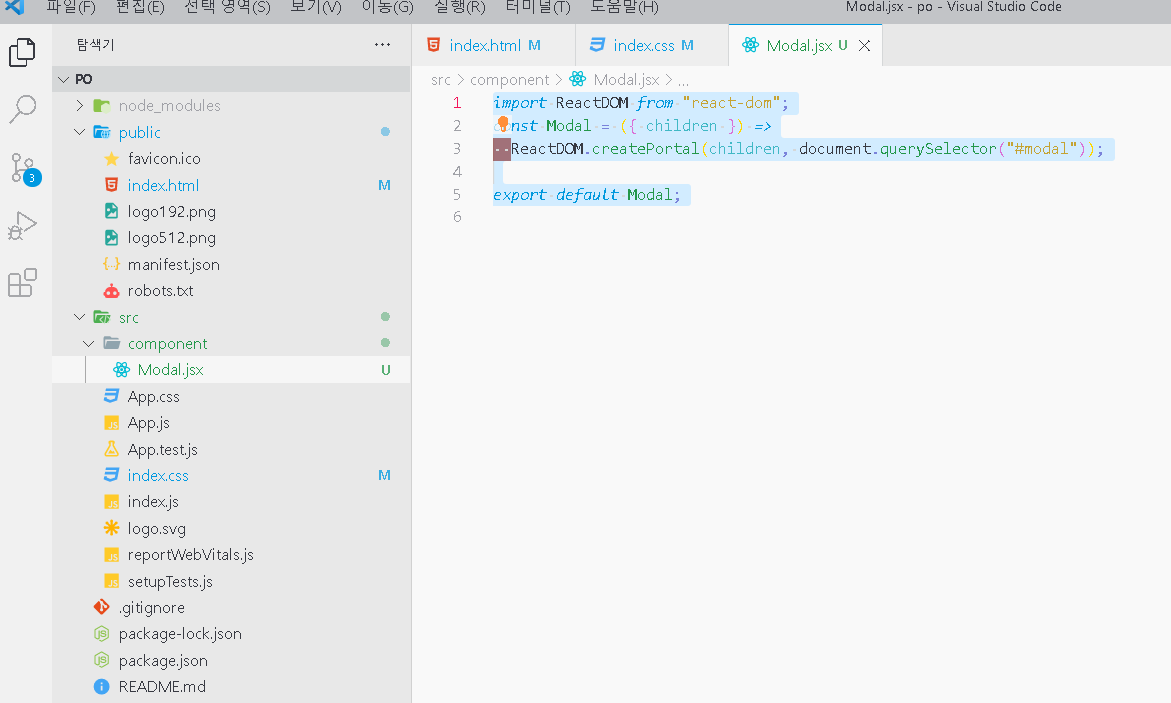Click the React icon beside Modal.jsx in explorer
This screenshot has height=703, width=1171.
click(121, 370)
